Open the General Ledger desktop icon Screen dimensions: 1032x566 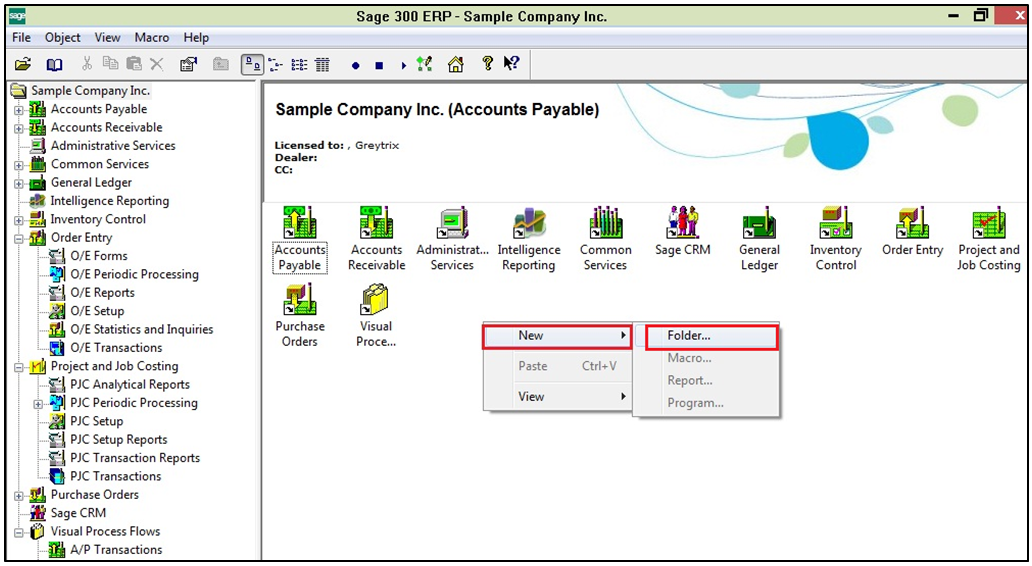[x=759, y=240]
